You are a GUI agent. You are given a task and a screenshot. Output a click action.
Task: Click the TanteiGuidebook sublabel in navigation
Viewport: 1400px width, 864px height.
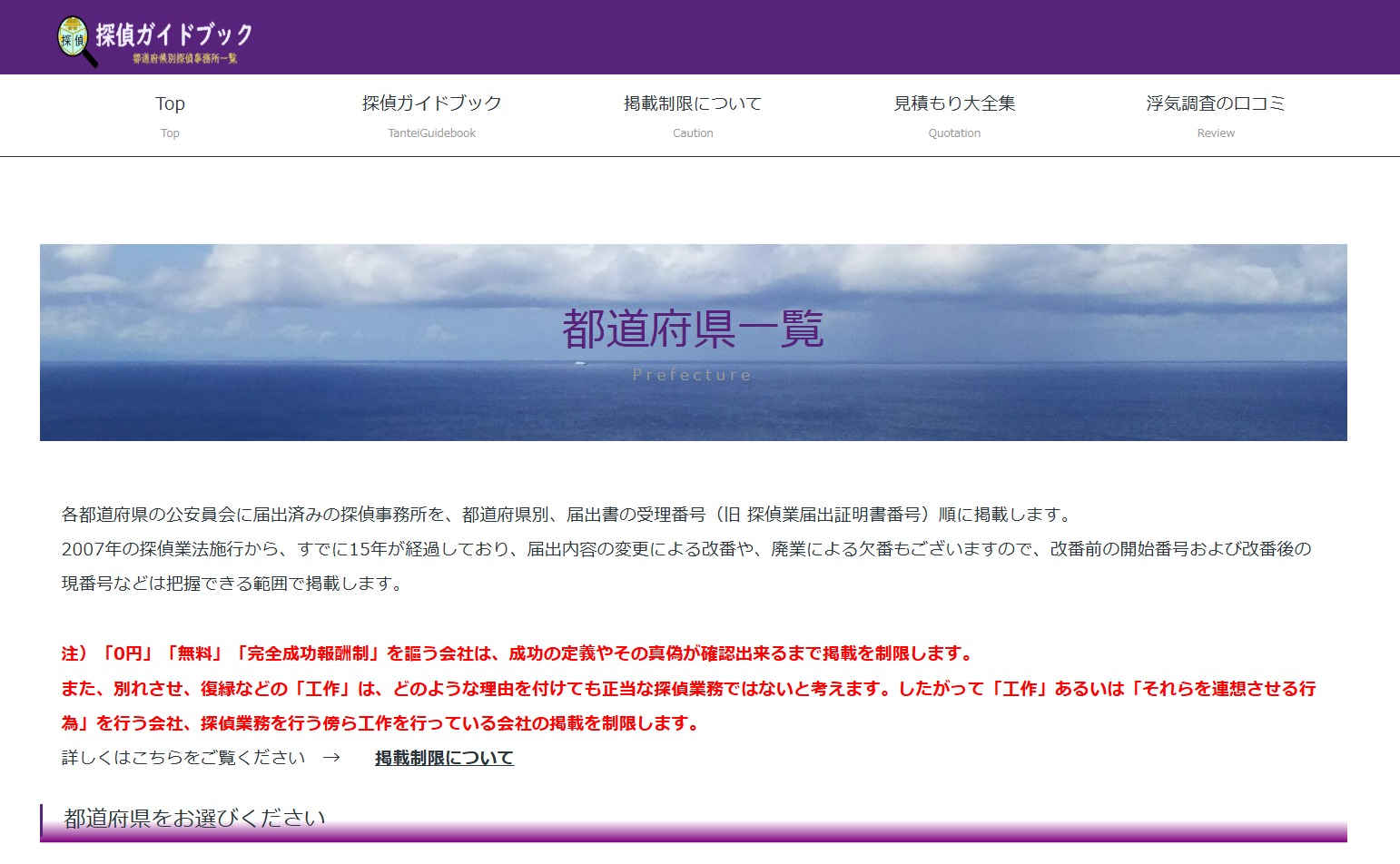[431, 133]
